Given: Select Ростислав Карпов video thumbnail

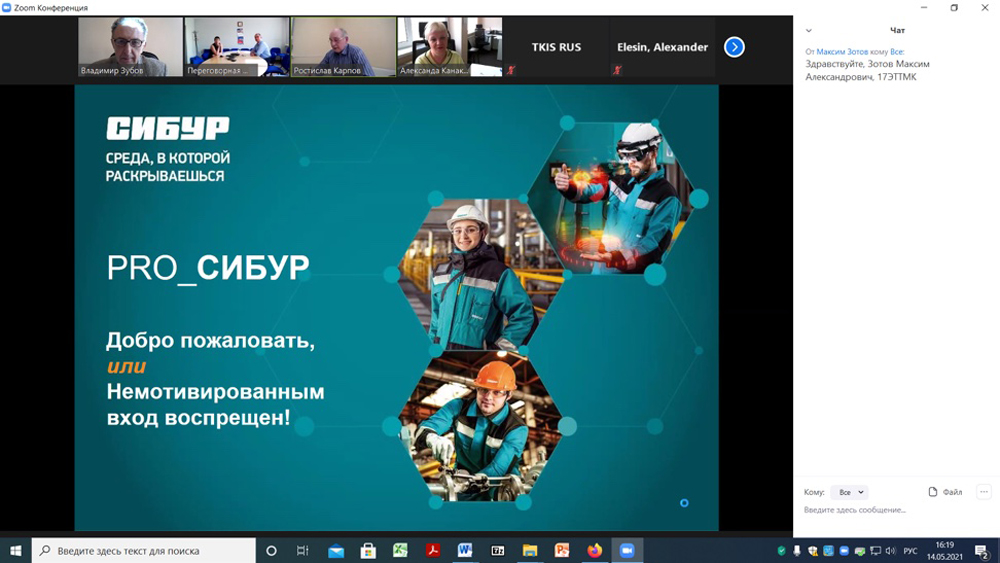Looking at the screenshot, I should pyautogui.click(x=343, y=47).
